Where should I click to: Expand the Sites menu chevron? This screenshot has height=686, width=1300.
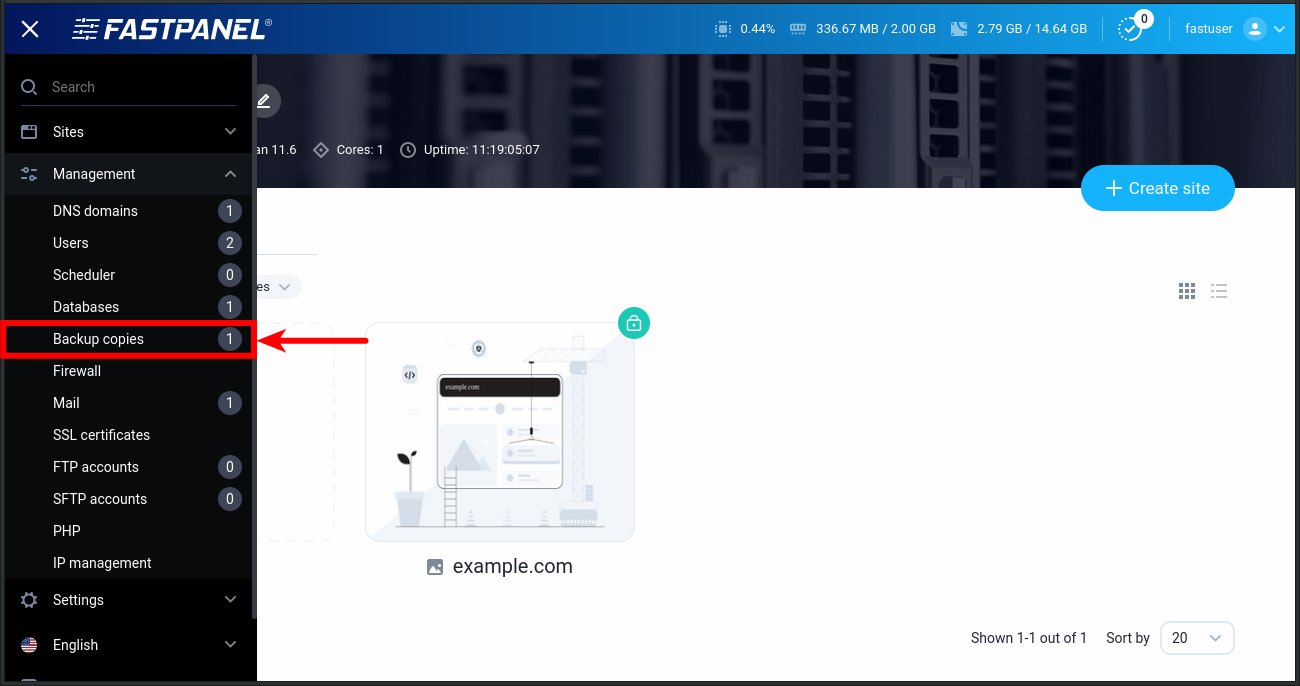click(230, 132)
